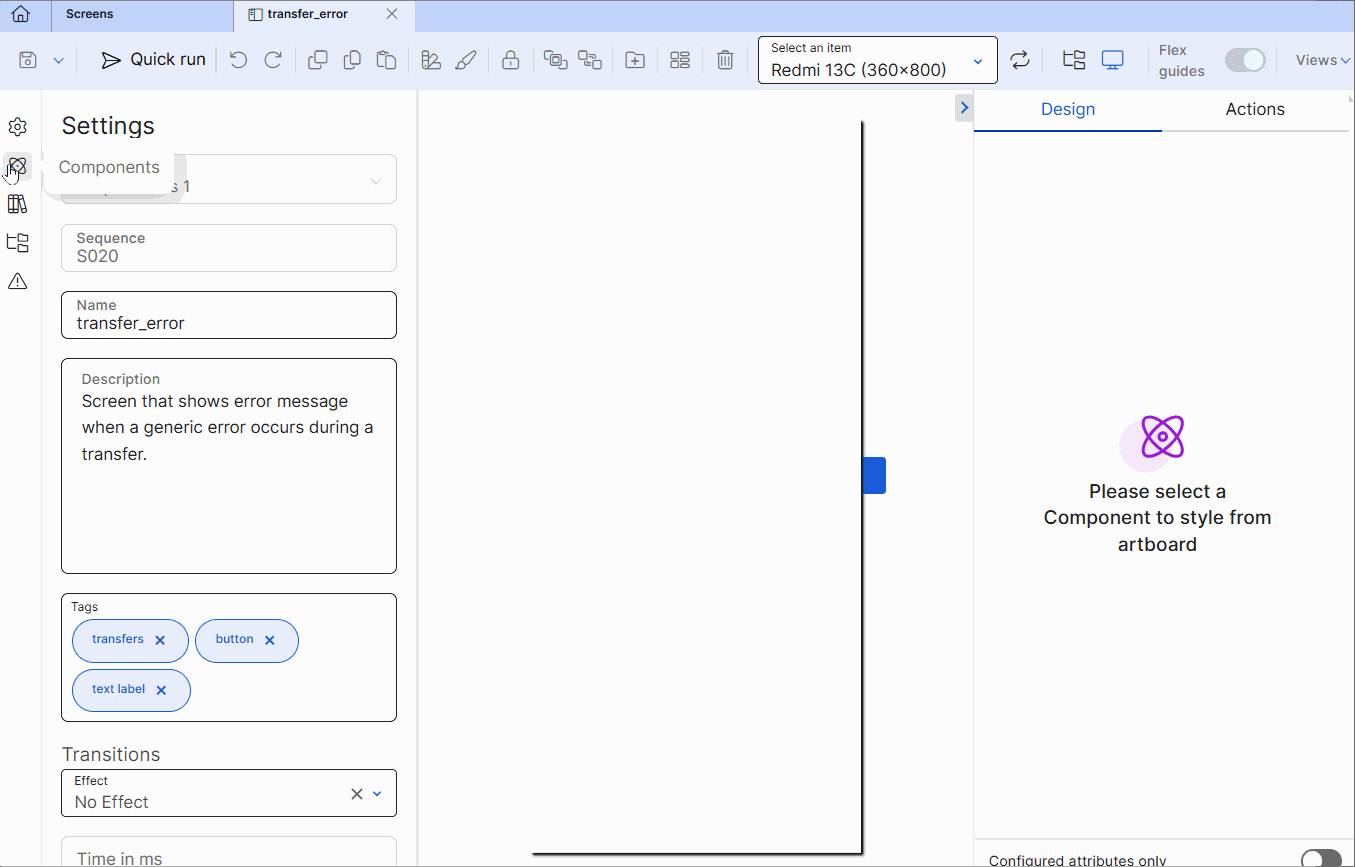The image size is (1355, 867).
Task: Switch to the Actions tab
Action: coord(1255,109)
